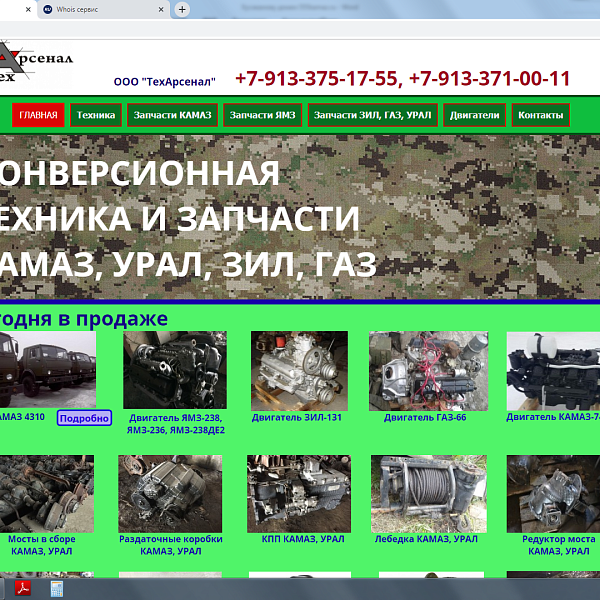
Task: Open Calculator from the taskbar
Action: [57, 589]
